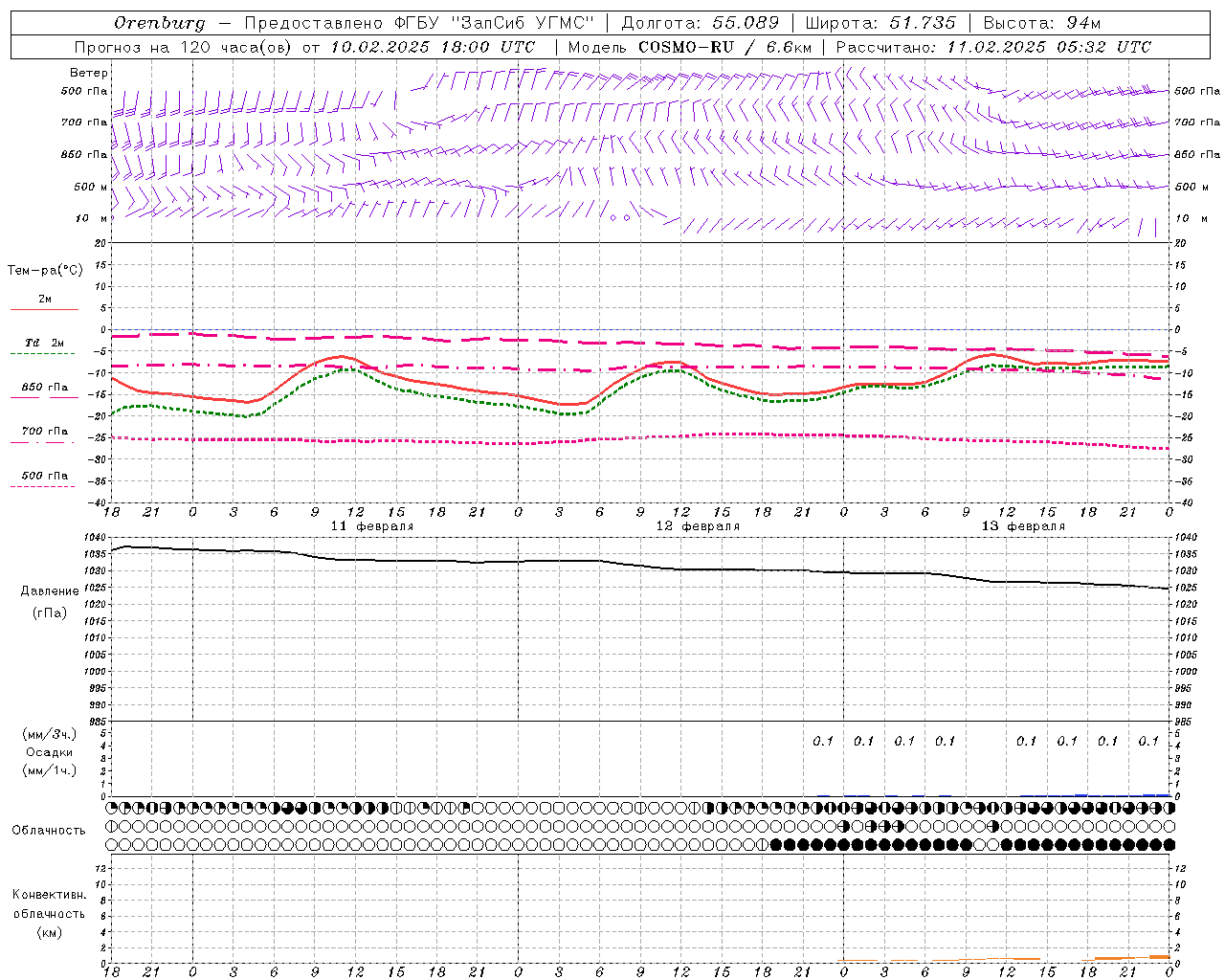The width and height of the screenshot is (1225, 980).
Task: Click the dotted line sample under the 500 гПа temperature legend
Action: (43, 487)
